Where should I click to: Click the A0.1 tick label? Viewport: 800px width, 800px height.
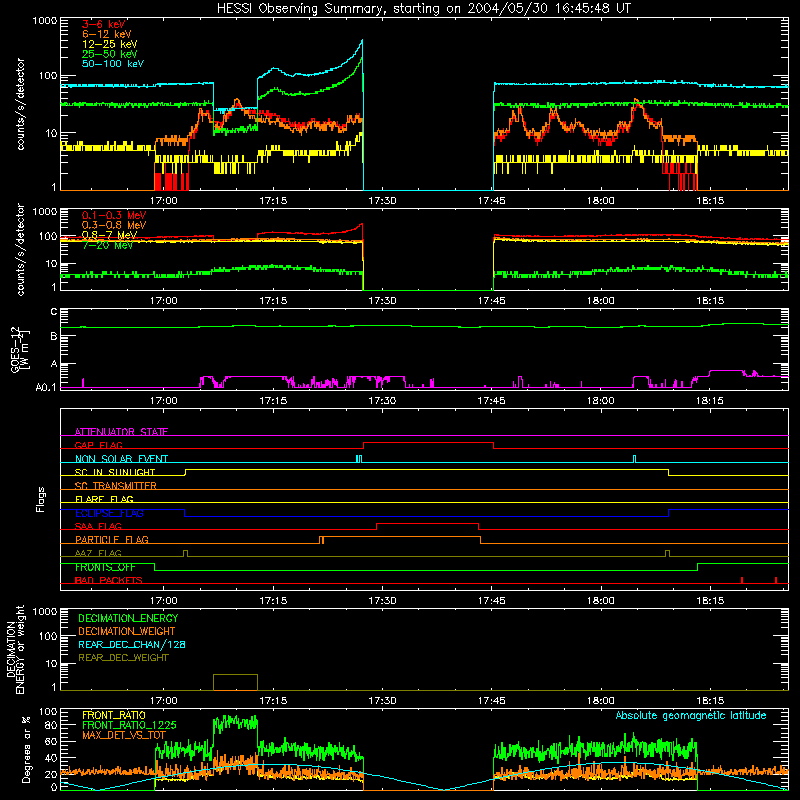coord(46,388)
